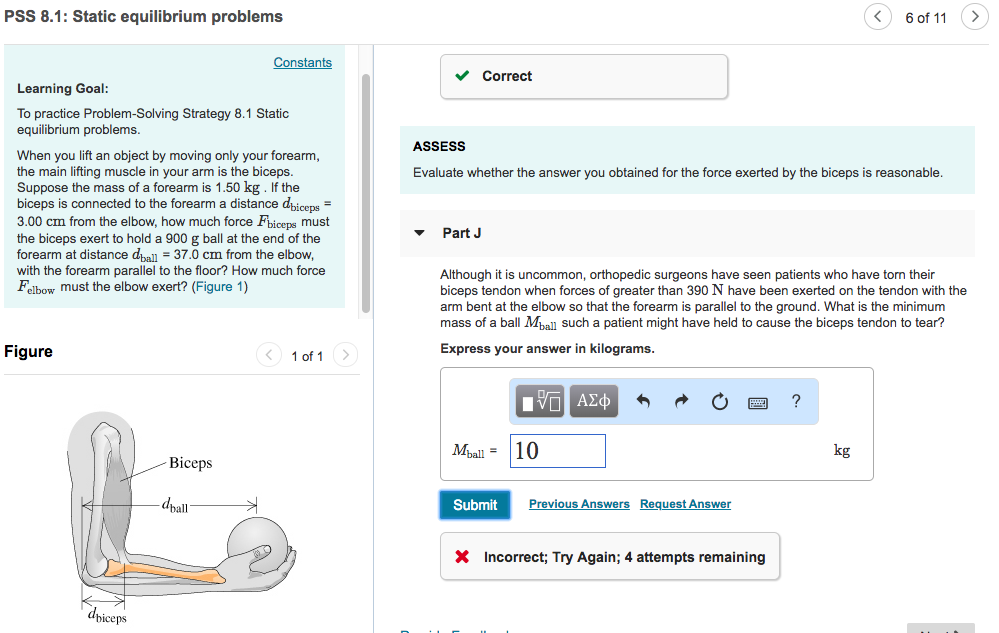Open the keyboard shortcuts icon
The width and height of the screenshot is (999, 633).
coord(757,402)
